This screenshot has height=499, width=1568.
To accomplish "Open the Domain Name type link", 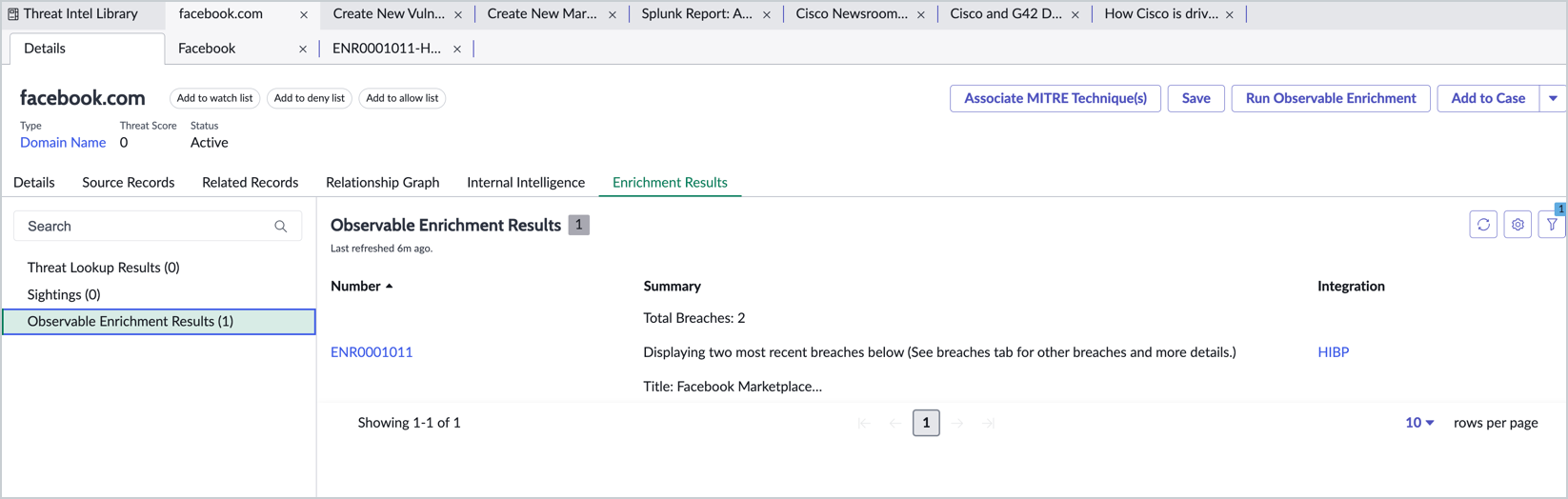I will (x=63, y=143).
